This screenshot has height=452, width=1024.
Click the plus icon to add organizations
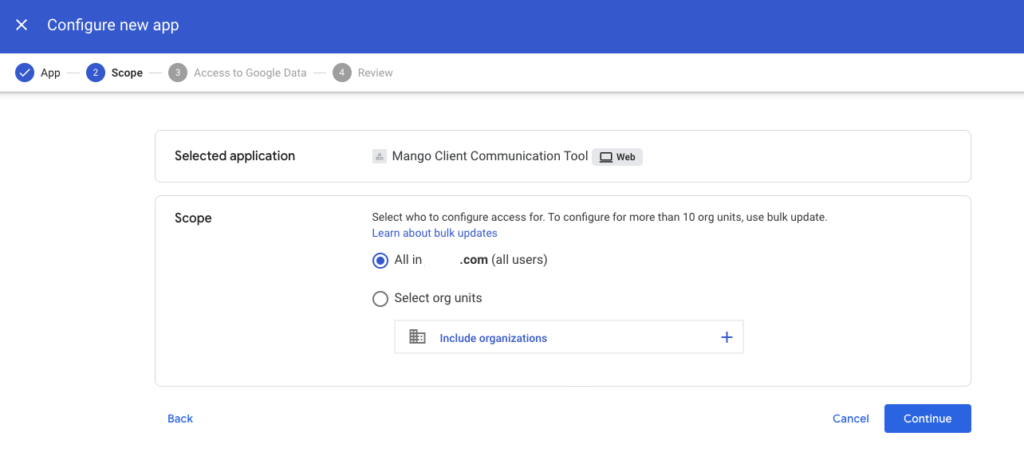[726, 337]
